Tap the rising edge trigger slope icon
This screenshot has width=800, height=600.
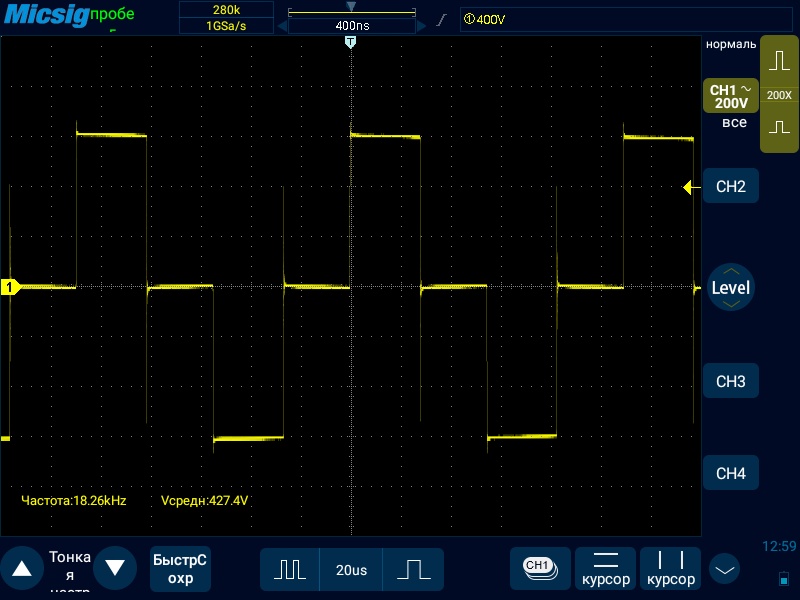[442, 19]
